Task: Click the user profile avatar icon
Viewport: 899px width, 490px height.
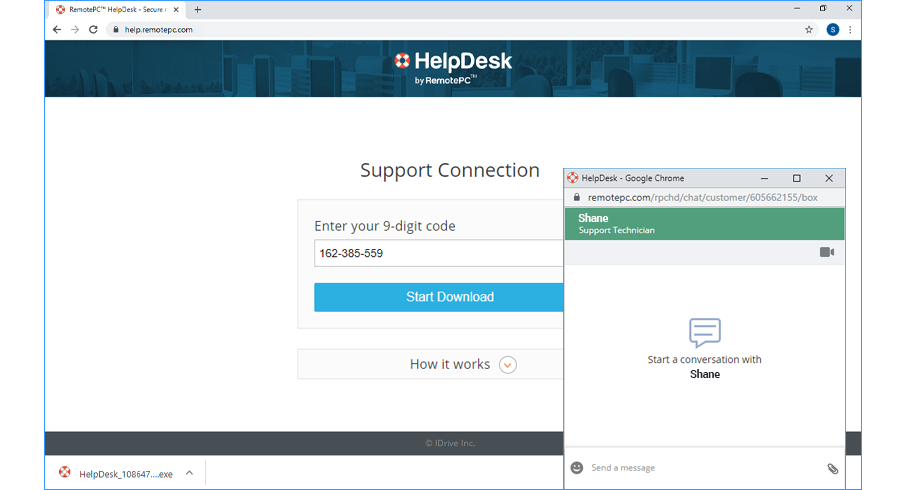Action: 832,30
